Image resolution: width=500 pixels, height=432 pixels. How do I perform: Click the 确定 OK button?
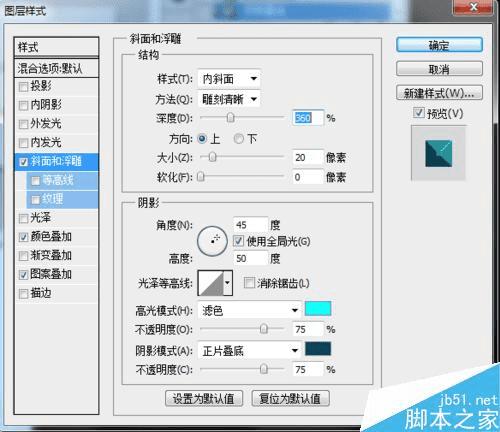439,45
